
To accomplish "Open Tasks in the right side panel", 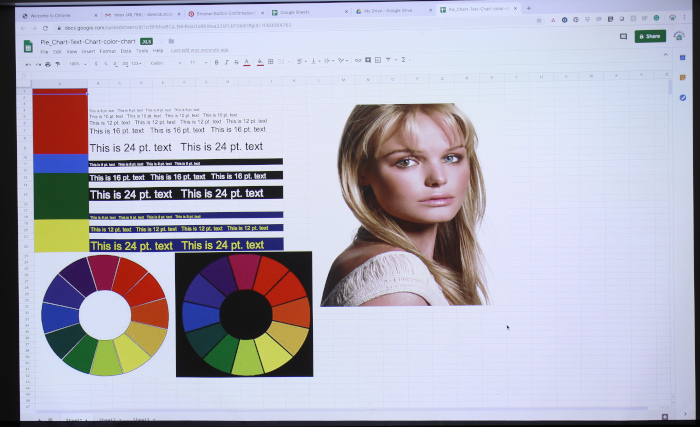I will tap(683, 97).
